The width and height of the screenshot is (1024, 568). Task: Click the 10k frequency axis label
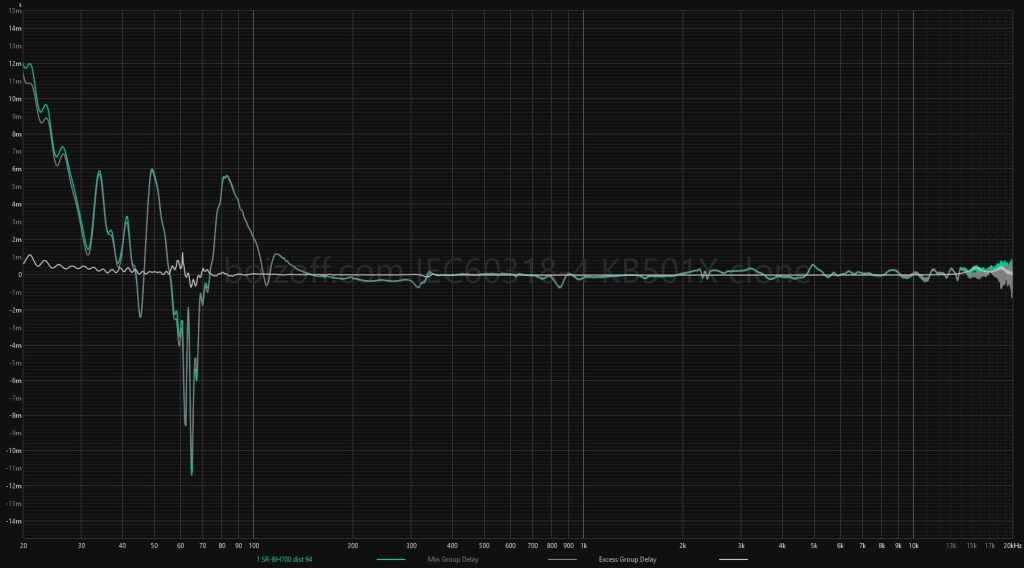tap(913, 546)
